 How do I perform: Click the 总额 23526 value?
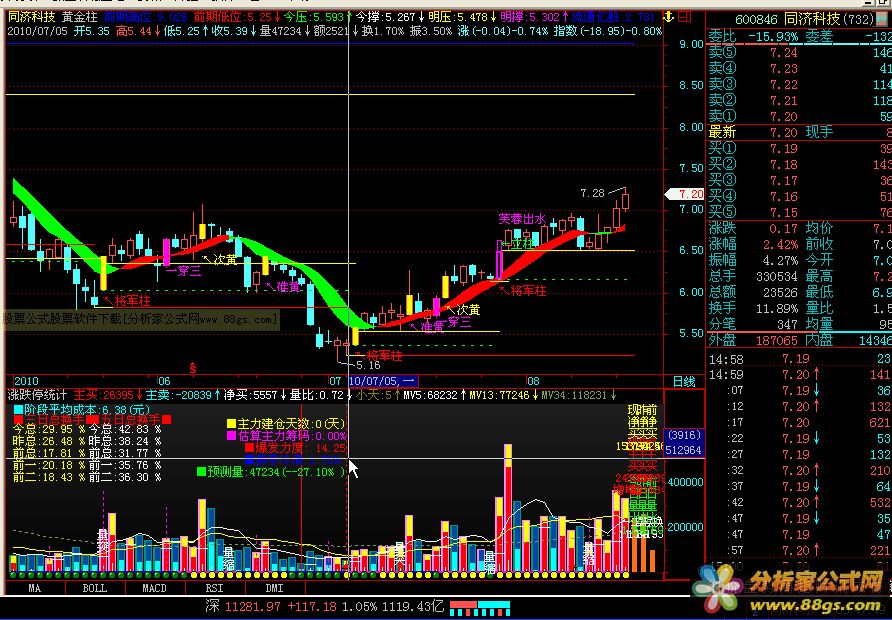coord(780,292)
